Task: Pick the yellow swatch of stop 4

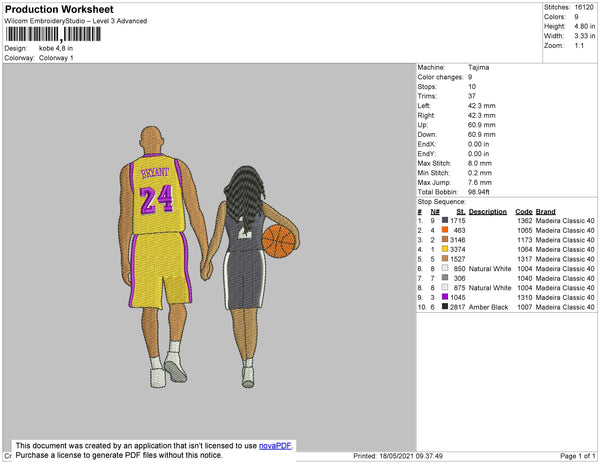Action: click(x=445, y=249)
